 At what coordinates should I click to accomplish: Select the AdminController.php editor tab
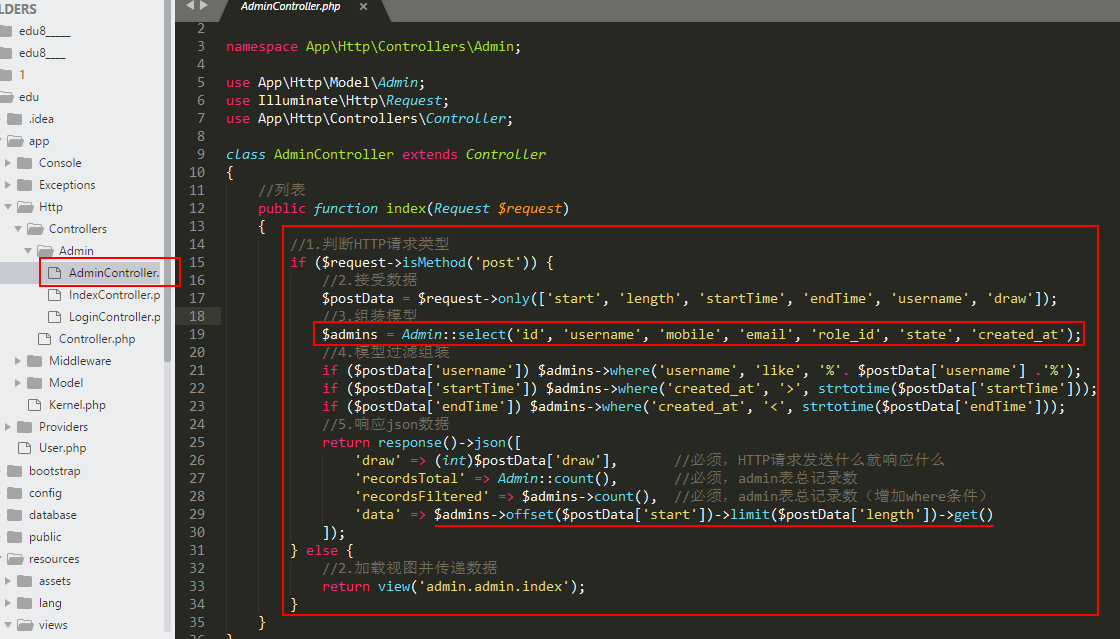coord(290,7)
